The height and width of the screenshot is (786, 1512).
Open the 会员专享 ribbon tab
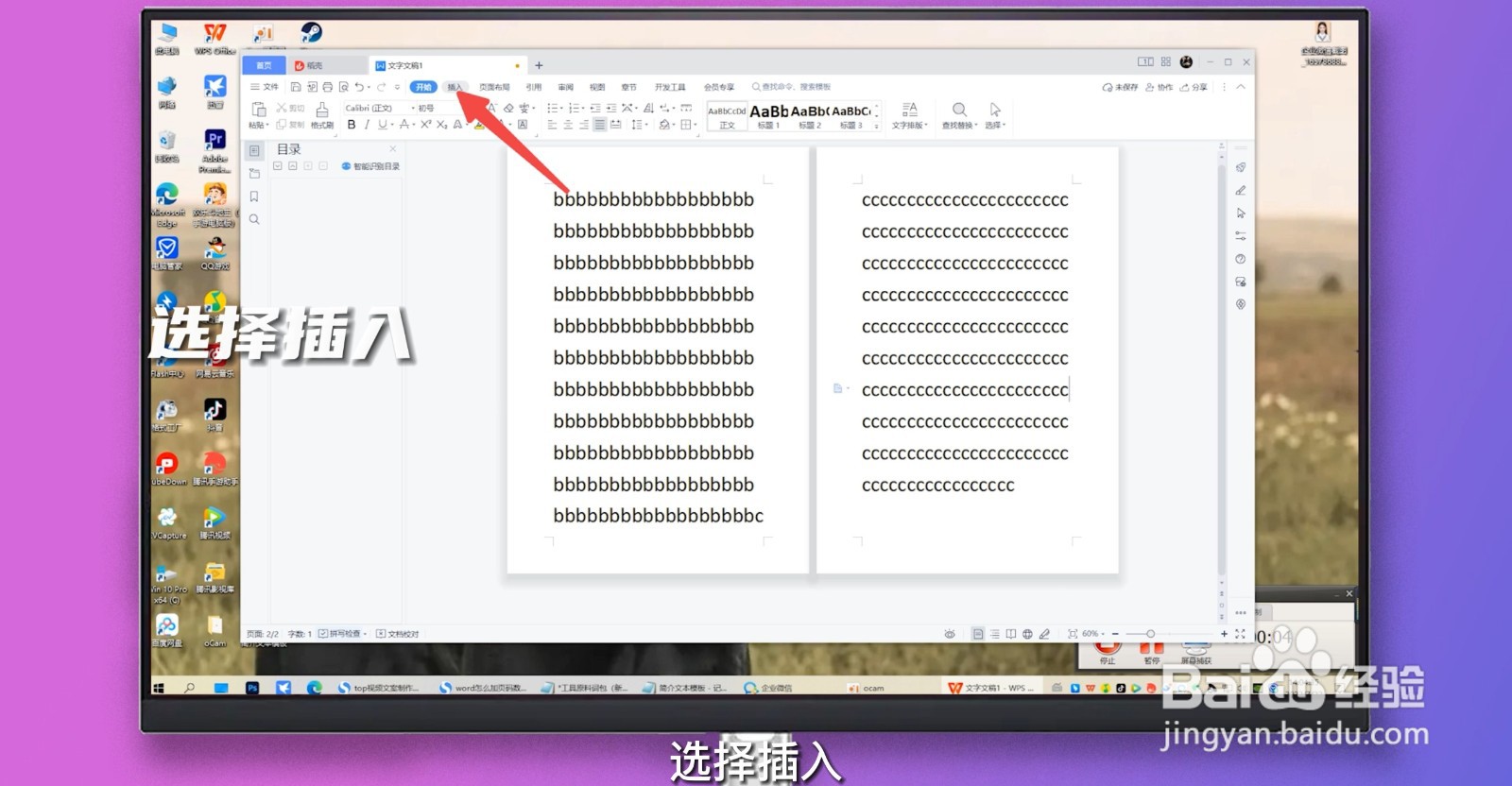coord(719,87)
